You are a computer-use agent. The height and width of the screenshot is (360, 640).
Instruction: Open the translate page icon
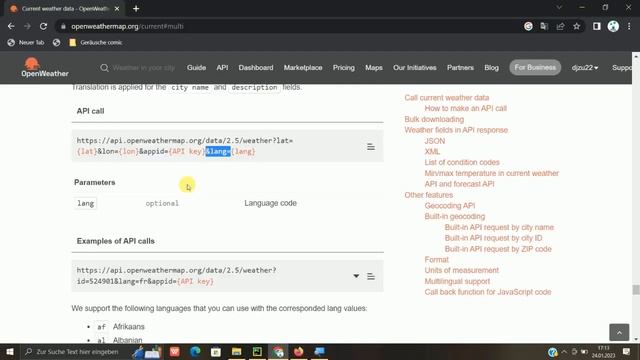click(544, 26)
